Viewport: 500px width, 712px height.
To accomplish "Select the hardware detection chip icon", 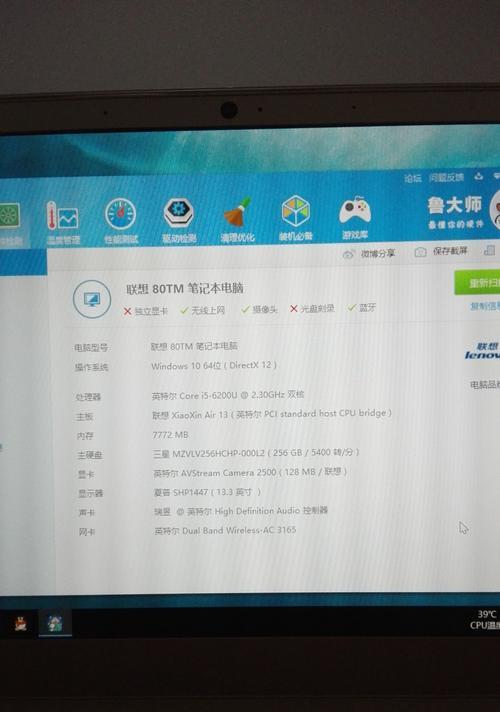I will (10, 215).
